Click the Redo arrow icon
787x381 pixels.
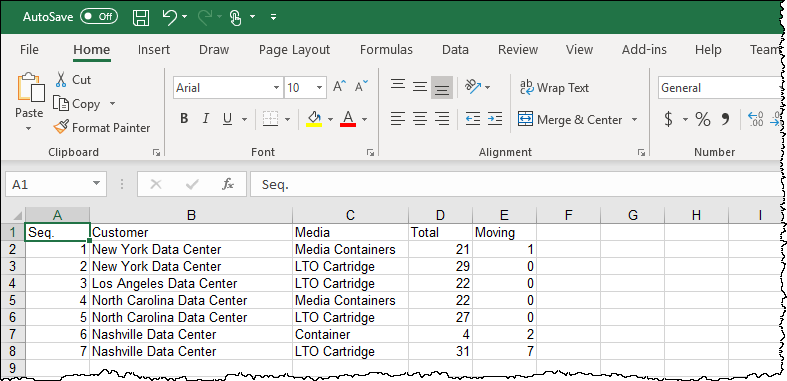(x=206, y=18)
